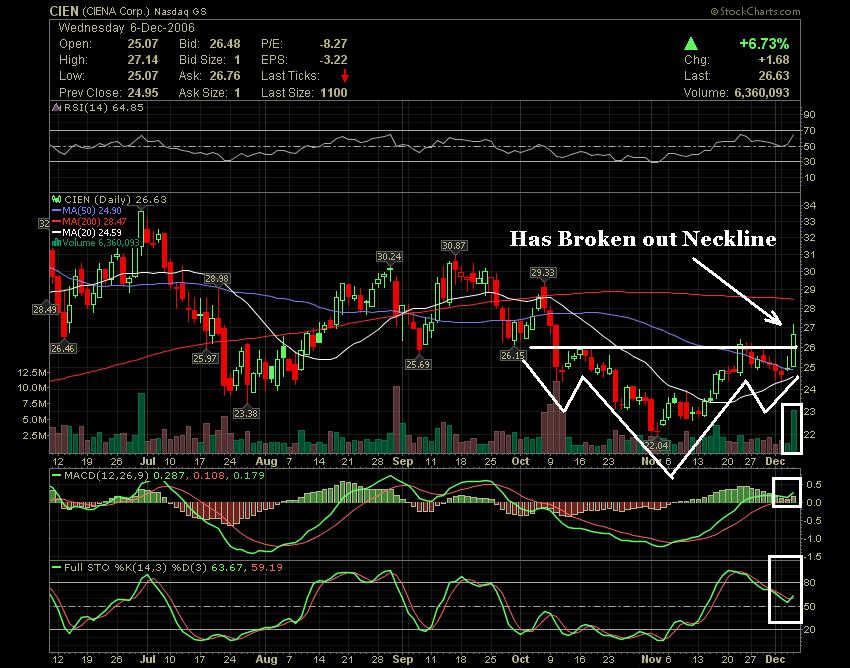Screen dimensions: 850x668
Task: Click the volume bars icon in the legend
Action: (56, 243)
